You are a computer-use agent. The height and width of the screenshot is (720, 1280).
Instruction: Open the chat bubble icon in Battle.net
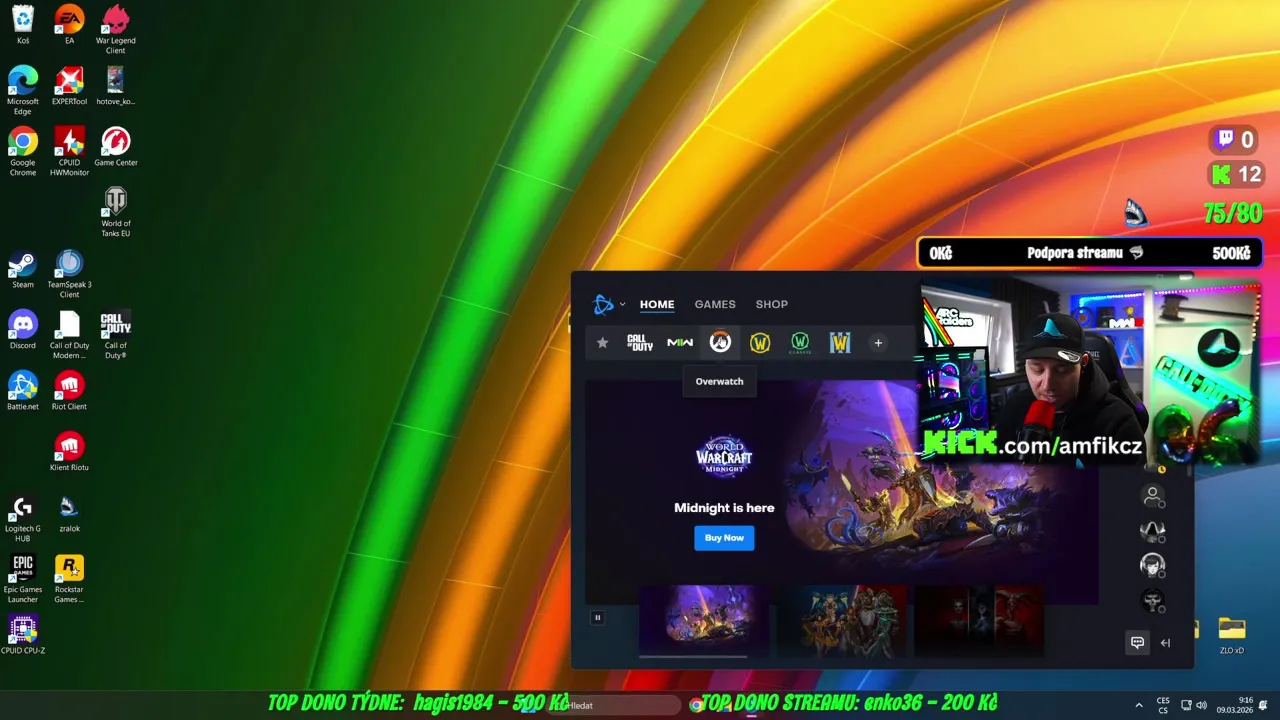coord(1137,642)
